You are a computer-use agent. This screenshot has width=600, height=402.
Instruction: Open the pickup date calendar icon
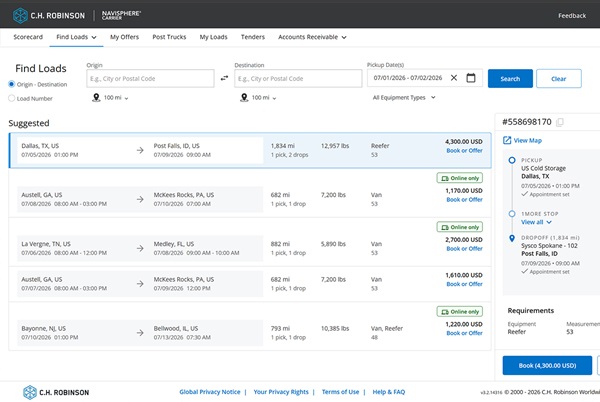tap(471, 78)
